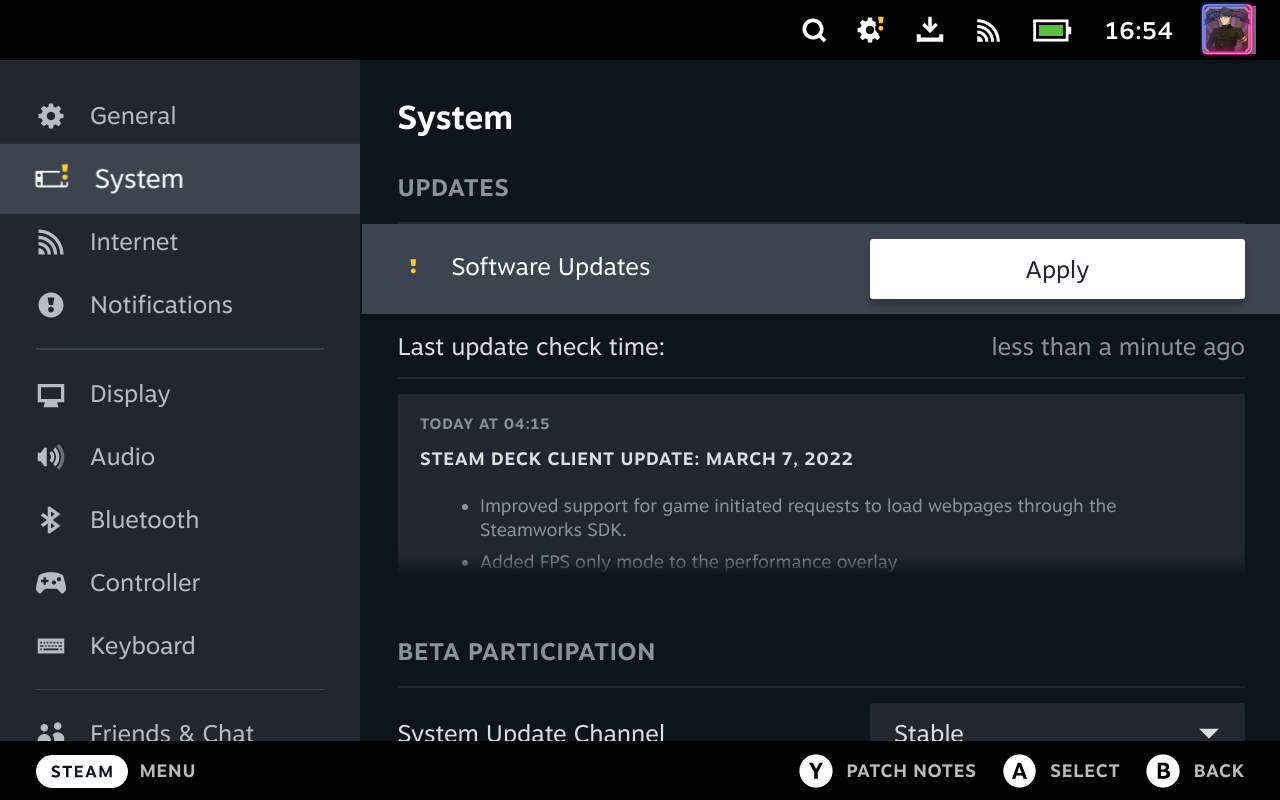Open Keyboard settings
The height and width of the screenshot is (800, 1280).
(x=180, y=646)
